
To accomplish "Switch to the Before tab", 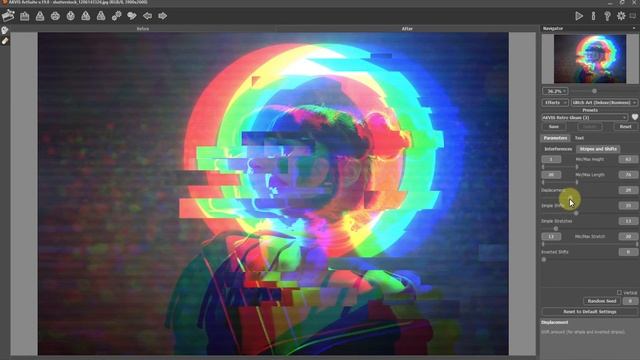I will pos(143,29).
